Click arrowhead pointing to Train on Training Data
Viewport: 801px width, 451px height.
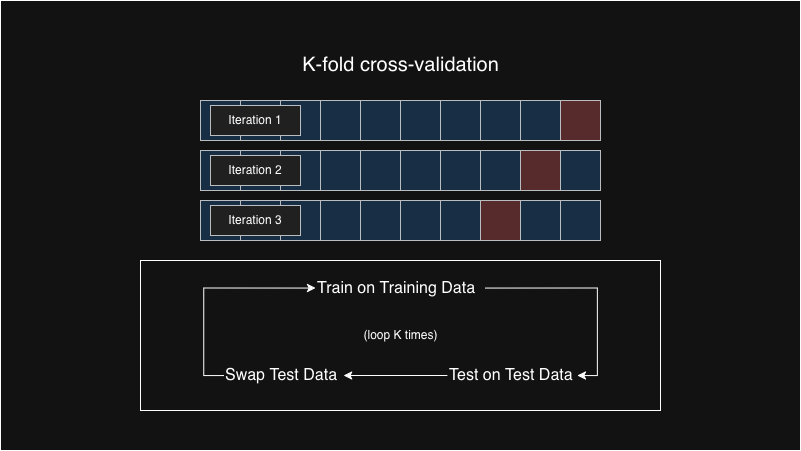[x=311, y=288]
